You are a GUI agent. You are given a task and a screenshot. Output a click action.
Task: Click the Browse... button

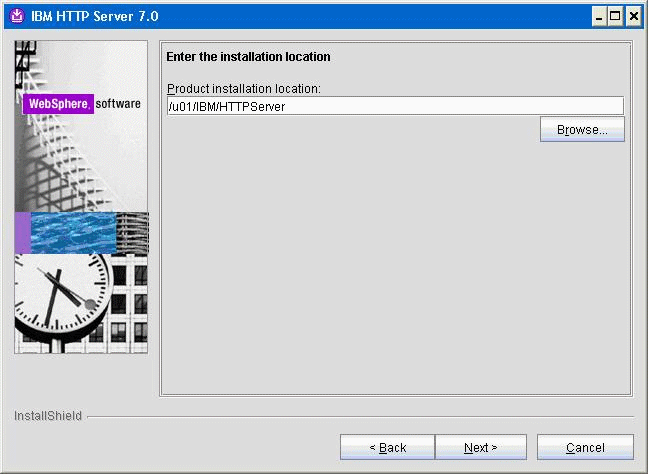(x=582, y=129)
